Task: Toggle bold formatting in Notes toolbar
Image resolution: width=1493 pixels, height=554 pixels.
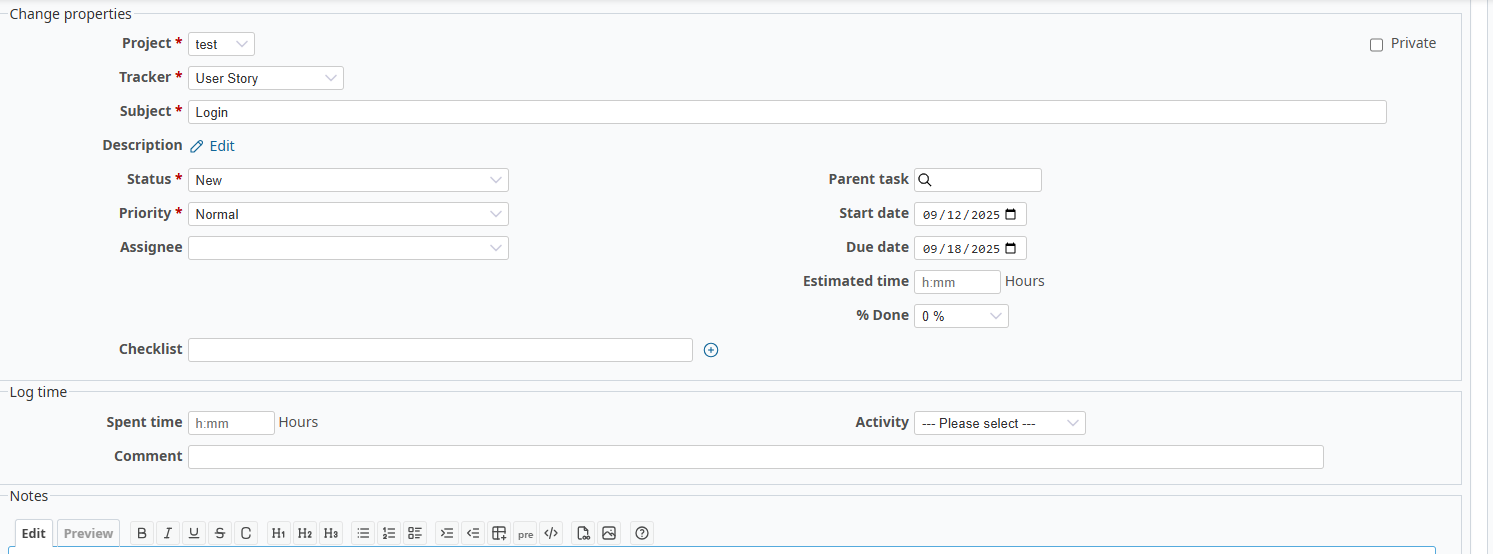Action: click(142, 533)
